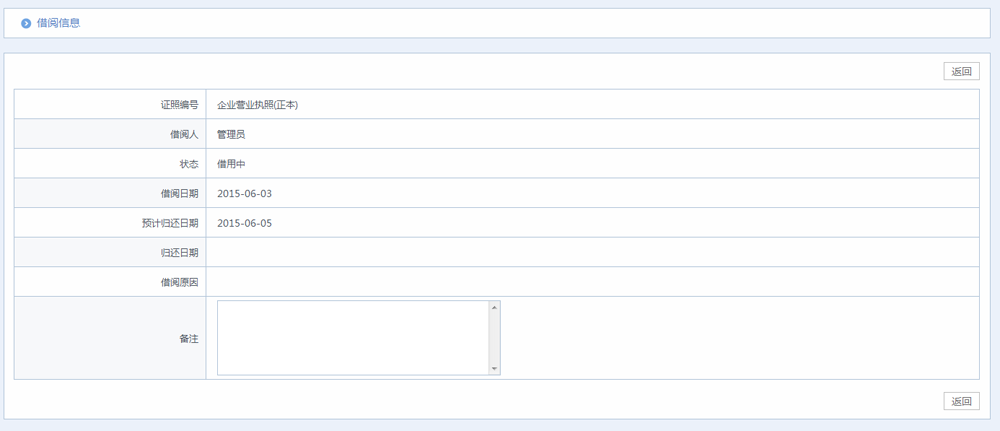This screenshot has height=431, width=1000.
Task: Click the 备注 field label
Action: pos(188,338)
